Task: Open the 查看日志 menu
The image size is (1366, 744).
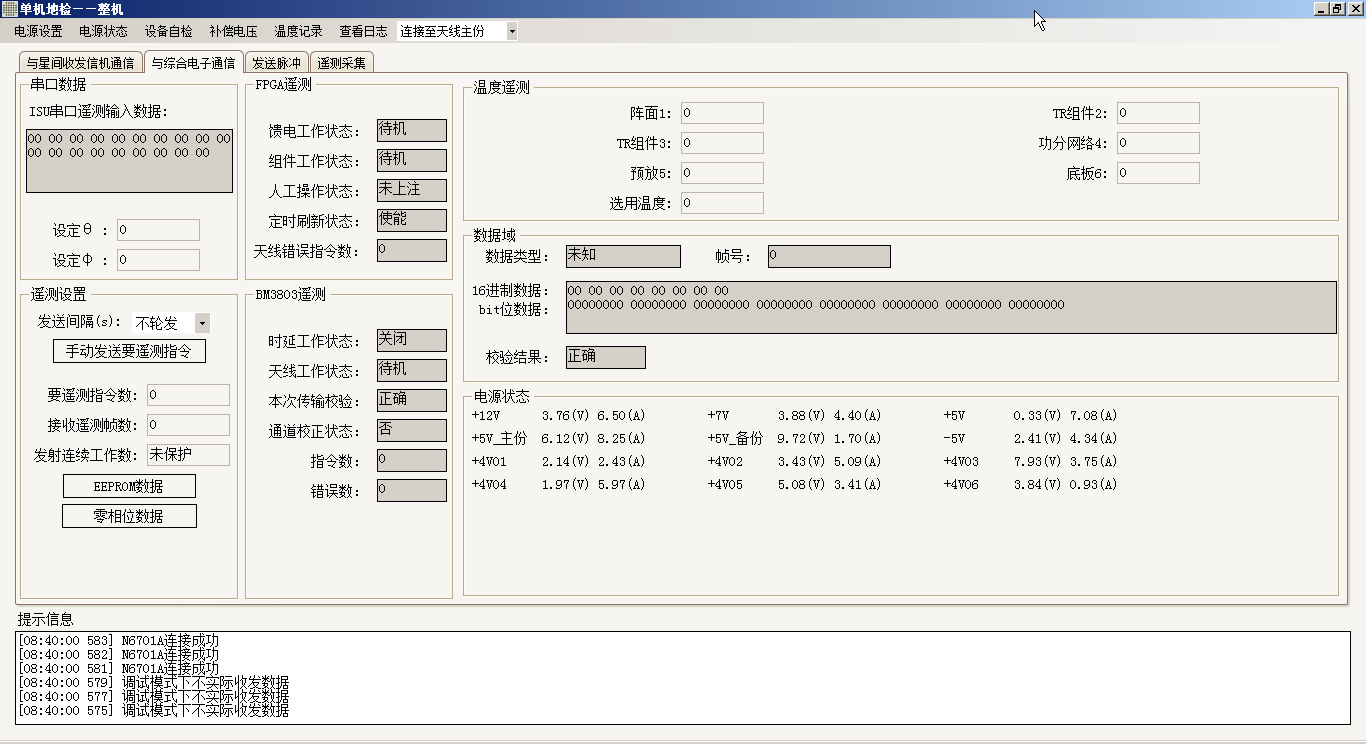Action: [x=363, y=31]
